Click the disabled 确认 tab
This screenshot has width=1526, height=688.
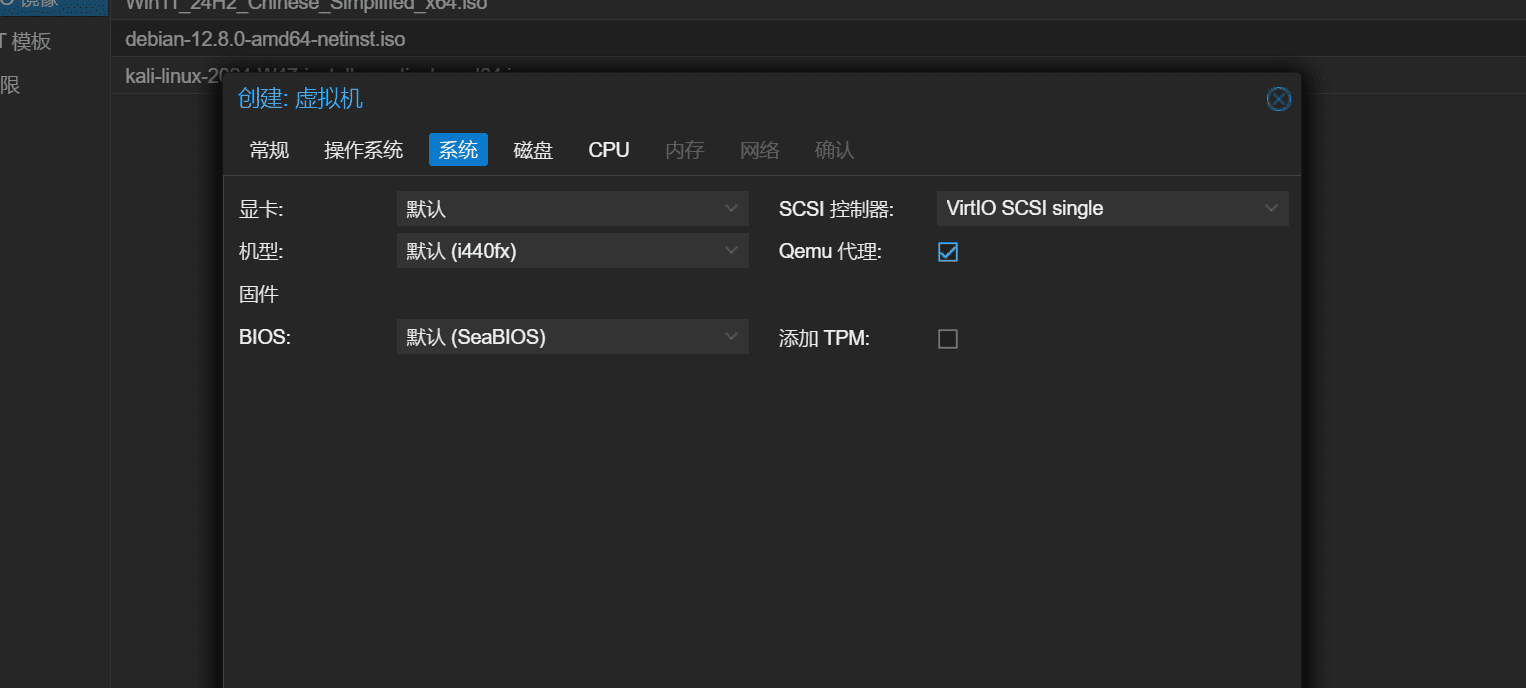pyautogui.click(x=835, y=150)
